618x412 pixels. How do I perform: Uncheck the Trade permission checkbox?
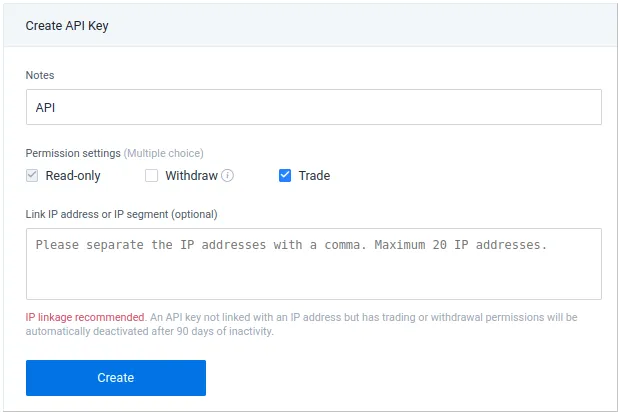[x=285, y=176]
